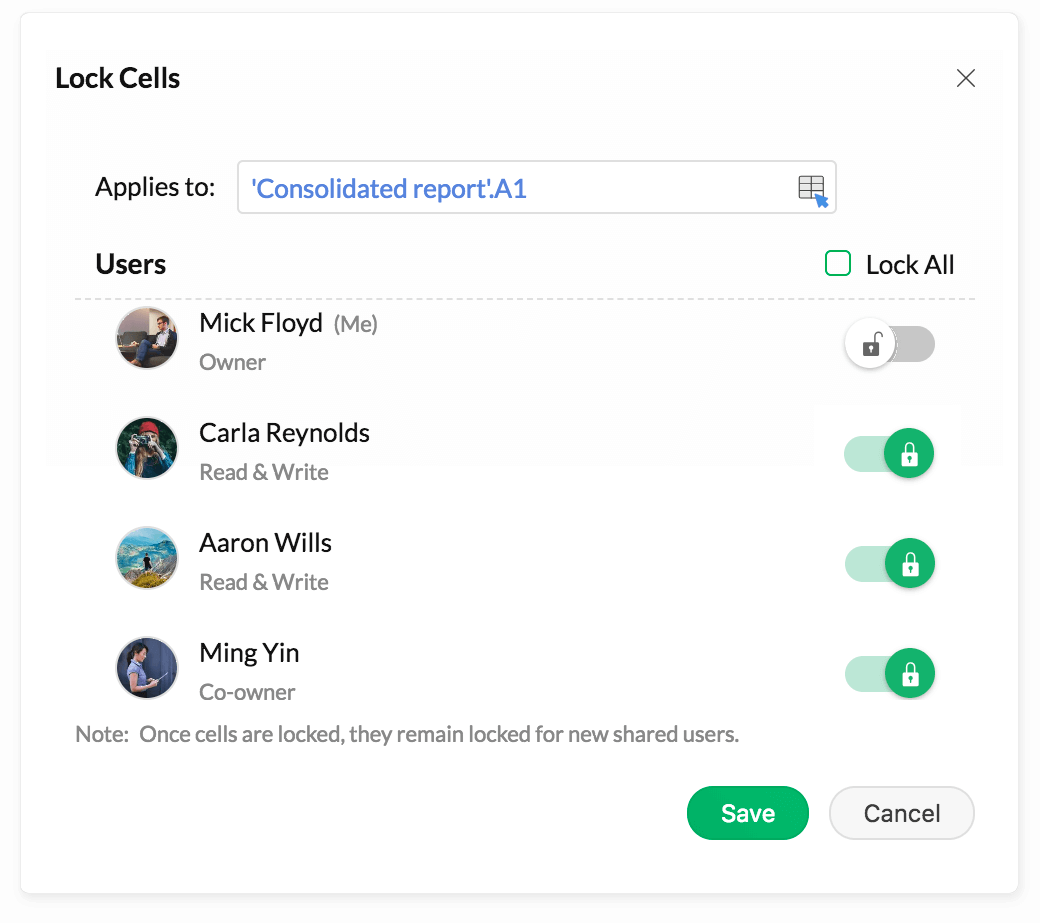Click Carla Reynolds's avatar thumbnail
Image resolution: width=1040 pixels, height=923 pixels.
click(x=146, y=448)
